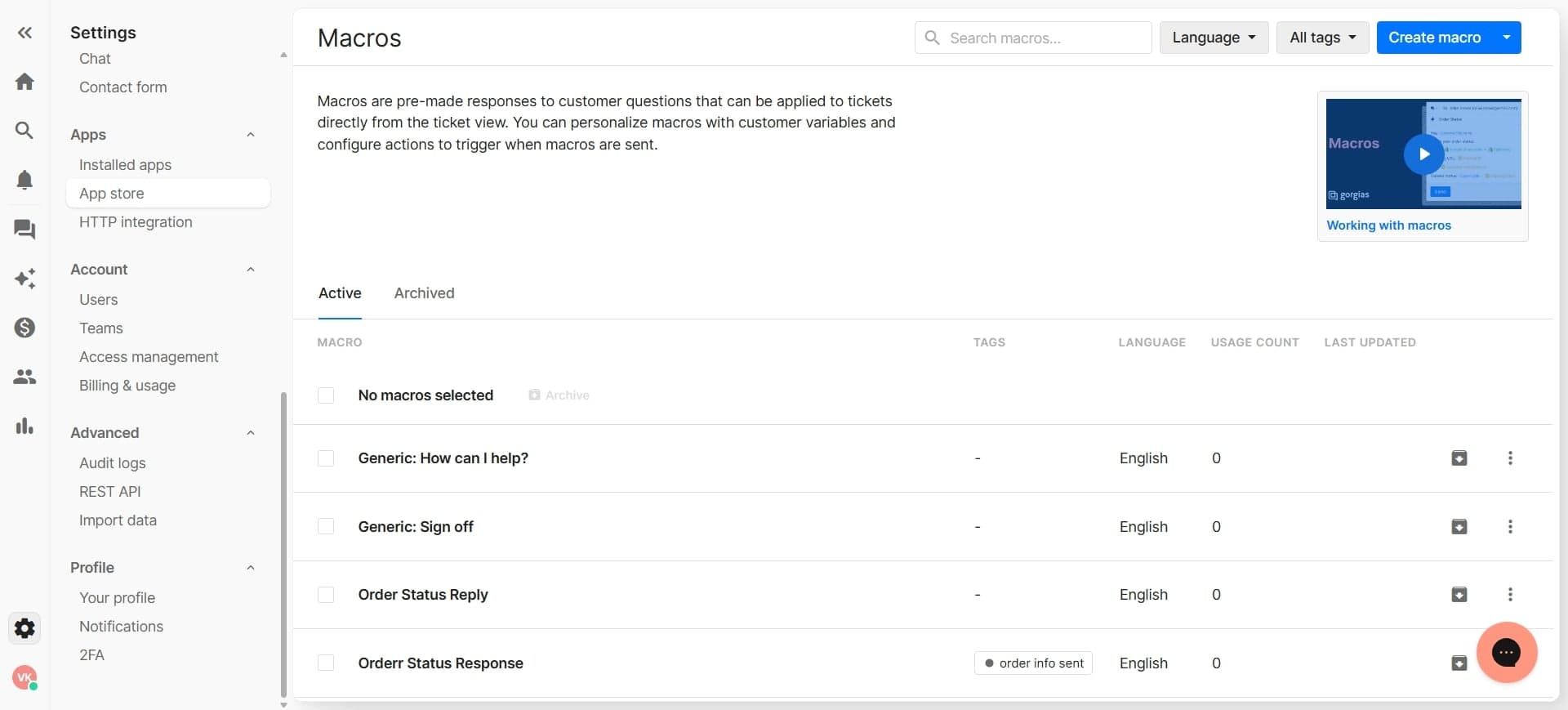The image size is (1568, 710).
Task: Open the customers people icon
Action: point(24,377)
